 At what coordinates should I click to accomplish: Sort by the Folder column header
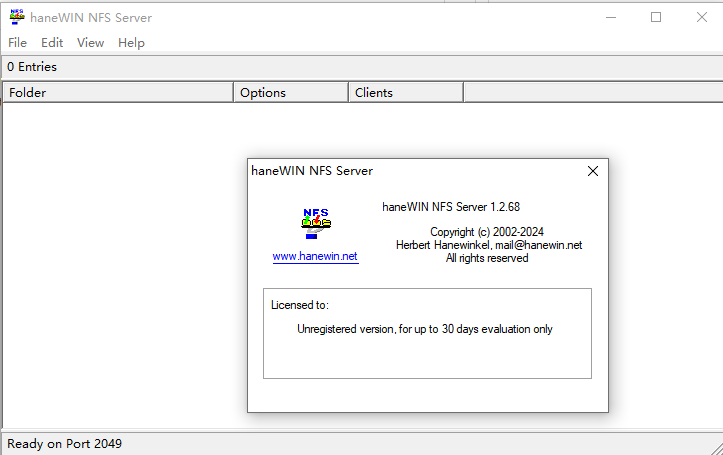118,93
